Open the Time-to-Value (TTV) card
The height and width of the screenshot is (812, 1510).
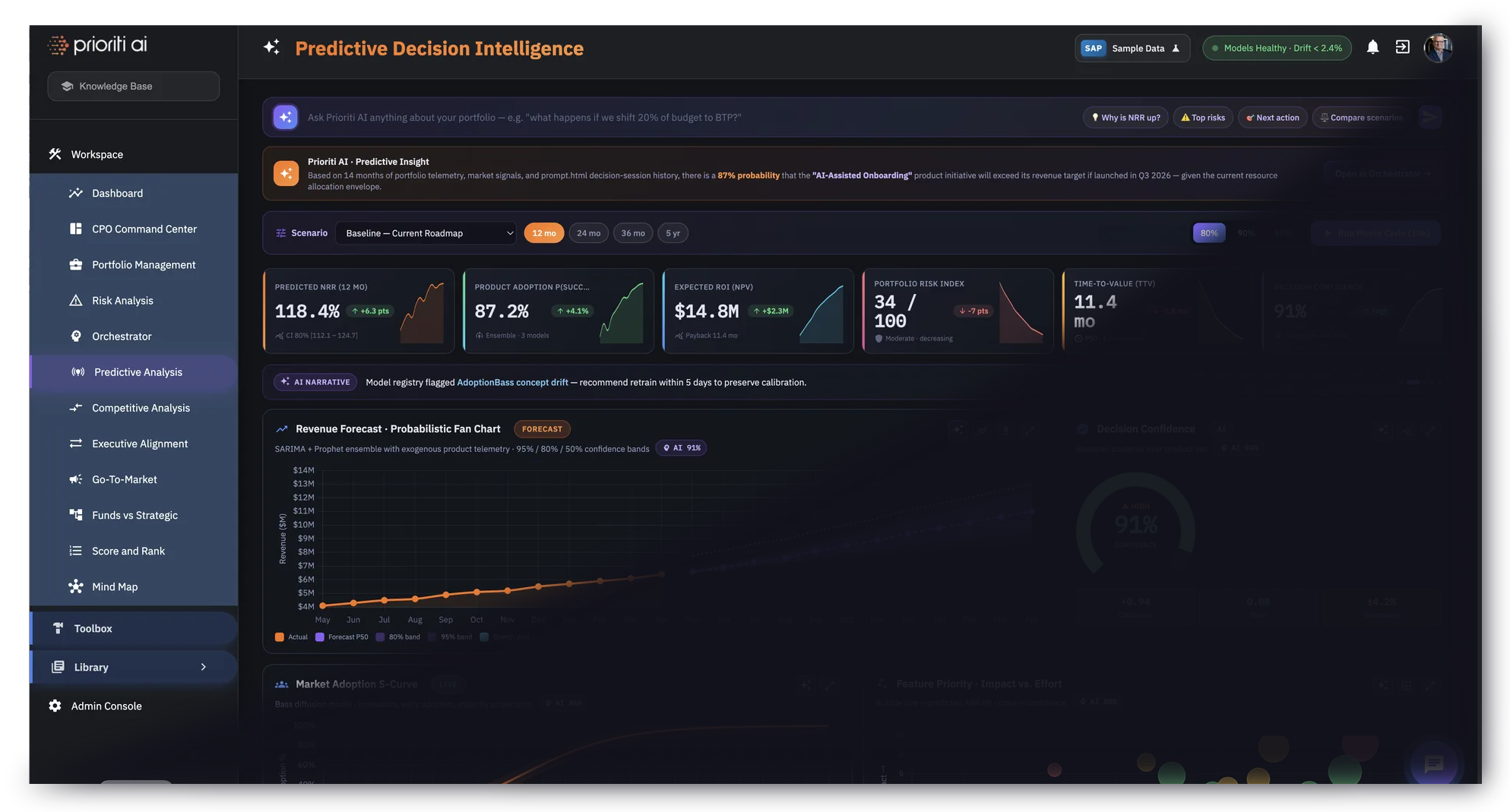pyautogui.click(x=1158, y=311)
